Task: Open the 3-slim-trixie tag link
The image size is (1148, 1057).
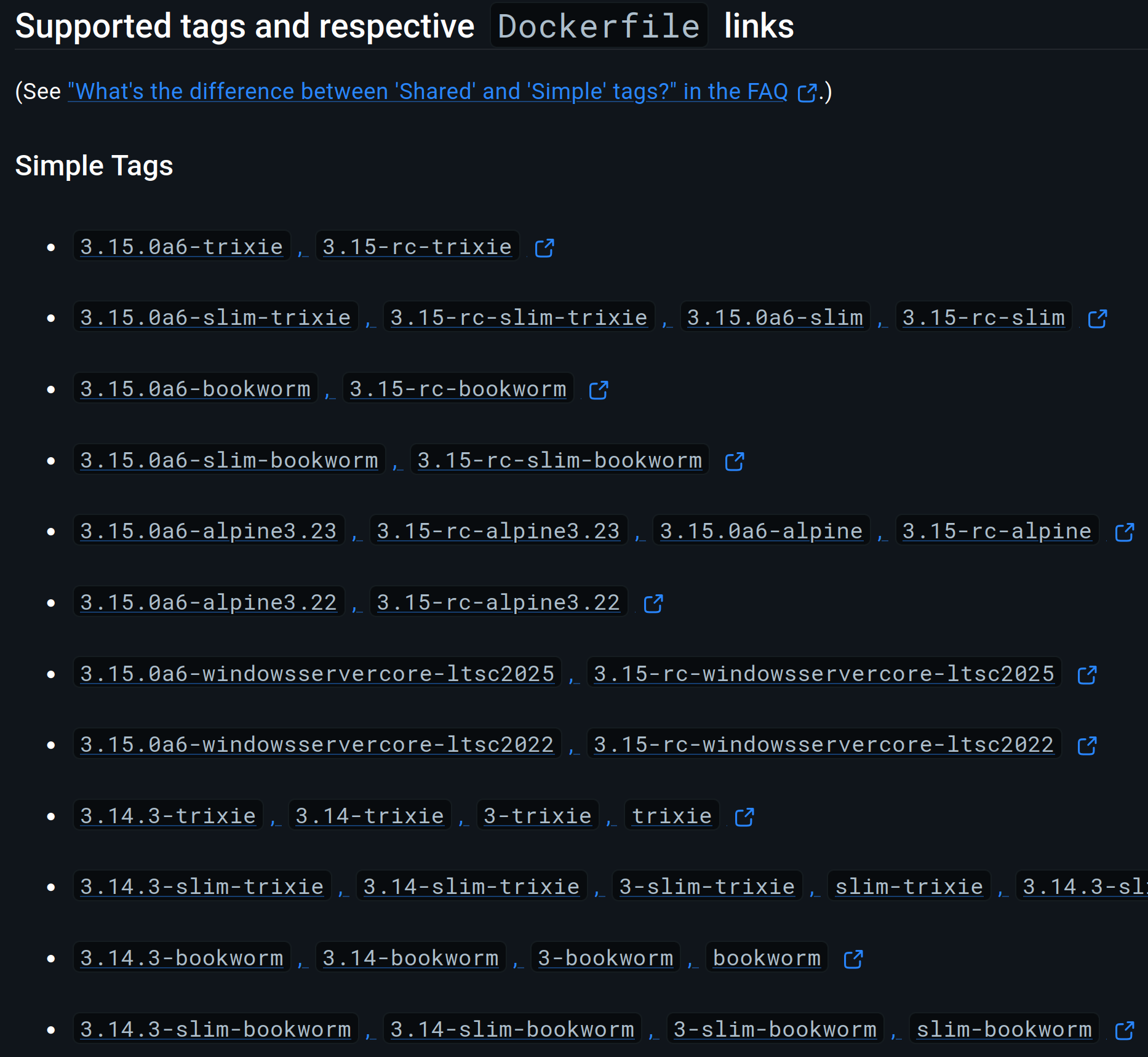Action: pos(707,887)
